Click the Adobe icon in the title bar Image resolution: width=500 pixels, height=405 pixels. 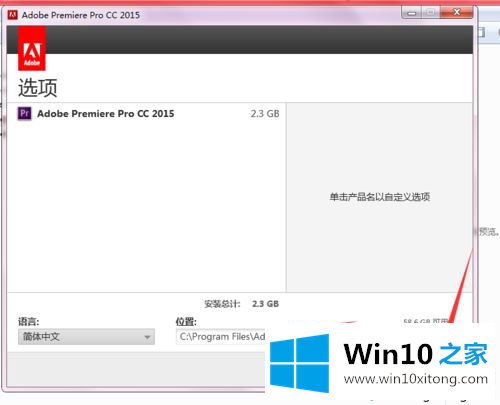pyautogui.click(x=13, y=15)
